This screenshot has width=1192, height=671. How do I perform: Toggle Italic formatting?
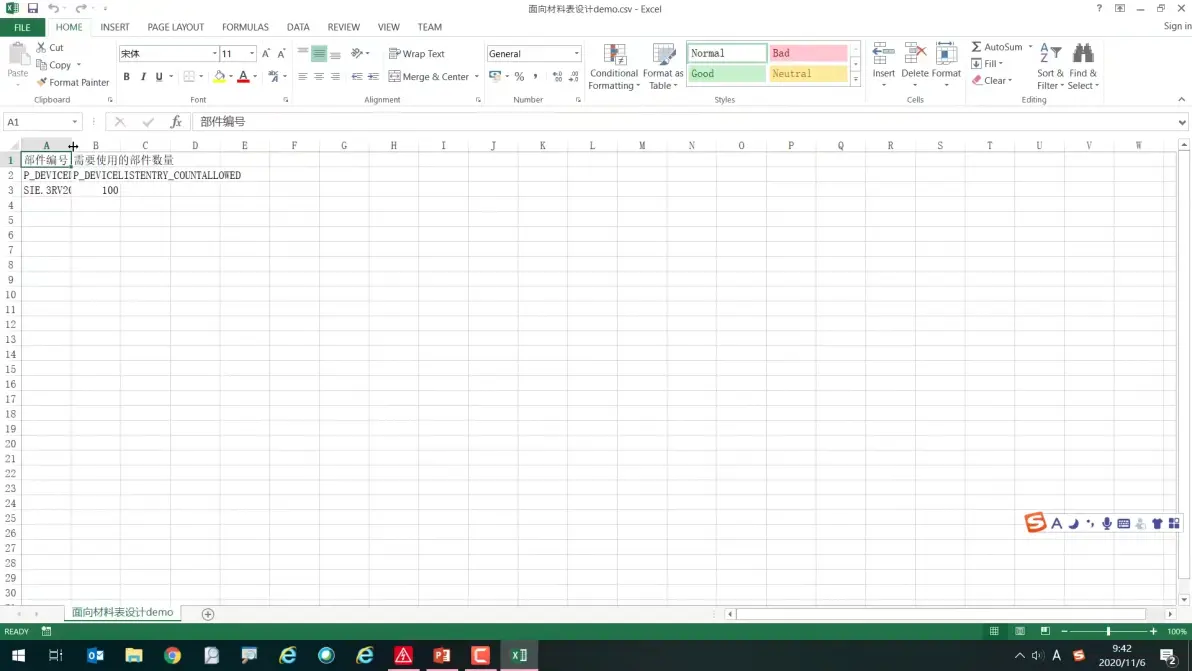click(143, 77)
